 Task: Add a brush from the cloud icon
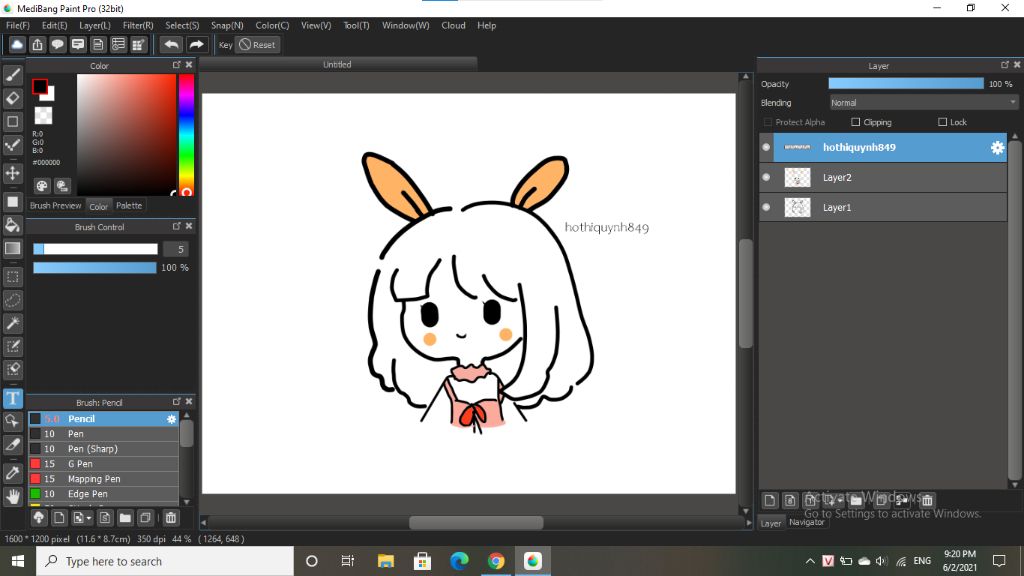[x=39, y=518]
